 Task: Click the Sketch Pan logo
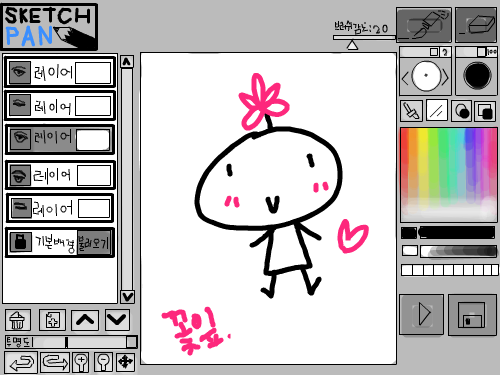point(50,27)
